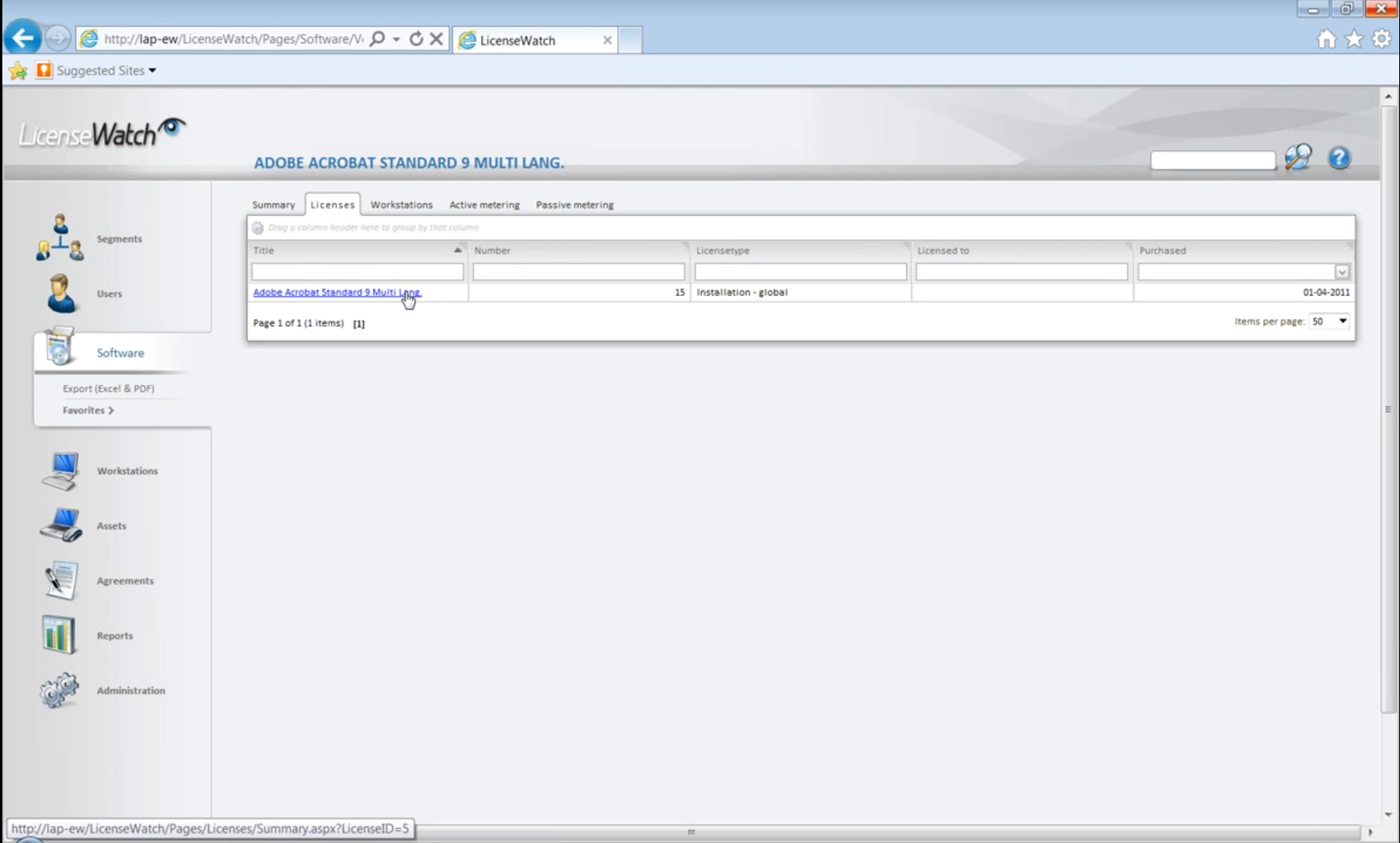Refresh the page in the address bar
The image size is (1400, 843).
(x=416, y=38)
